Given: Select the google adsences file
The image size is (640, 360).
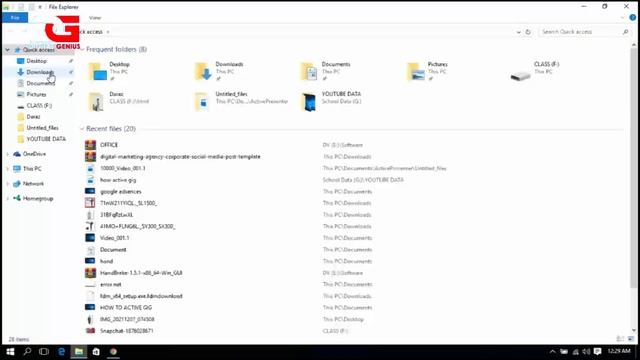Looking at the screenshot, I should point(120,191).
